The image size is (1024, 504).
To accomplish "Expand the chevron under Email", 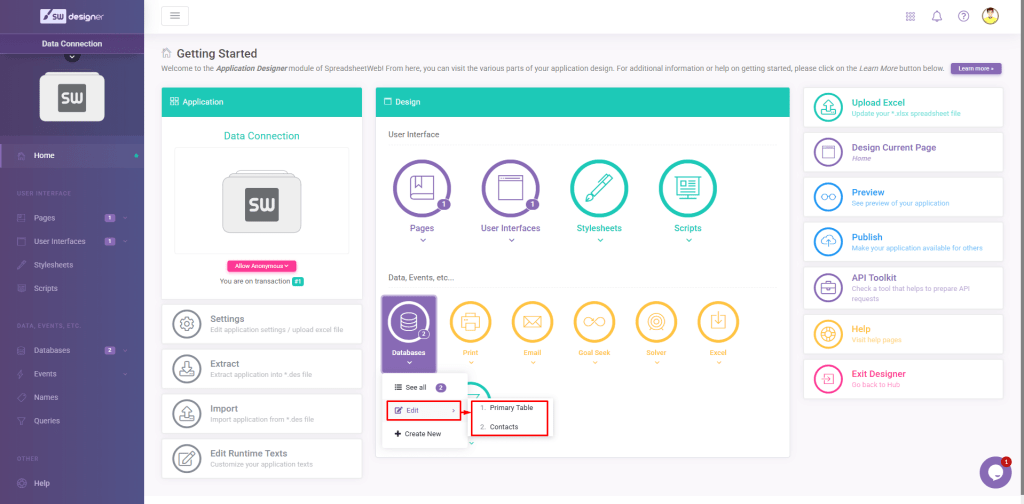I will click(533, 362).
